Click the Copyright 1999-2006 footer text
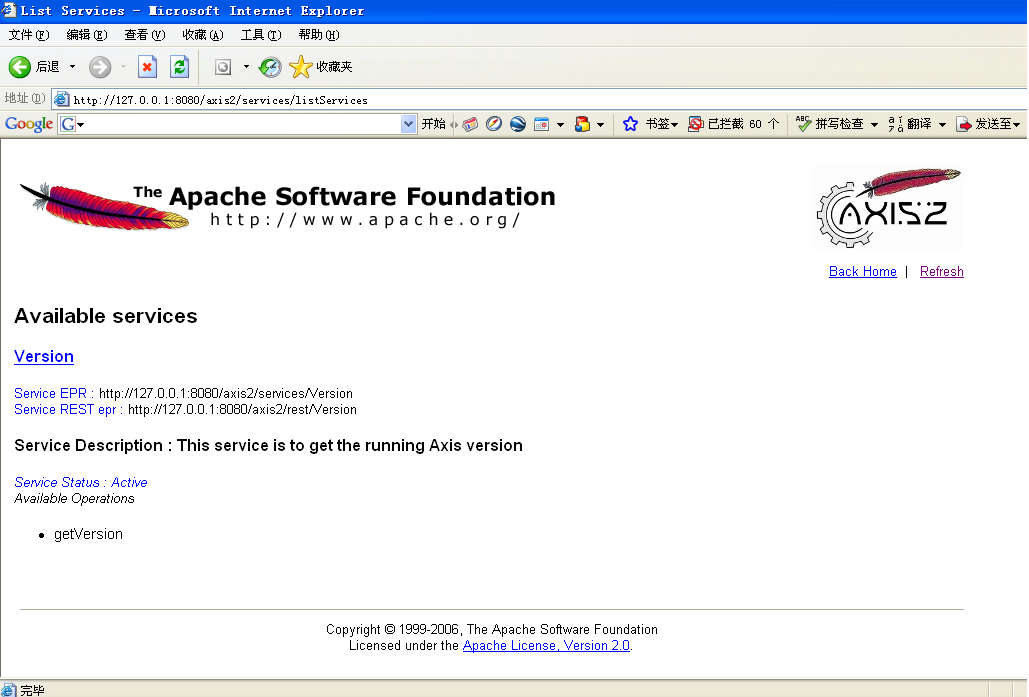The width and height of the screenshot is (1029, 697). pos(492,629)
